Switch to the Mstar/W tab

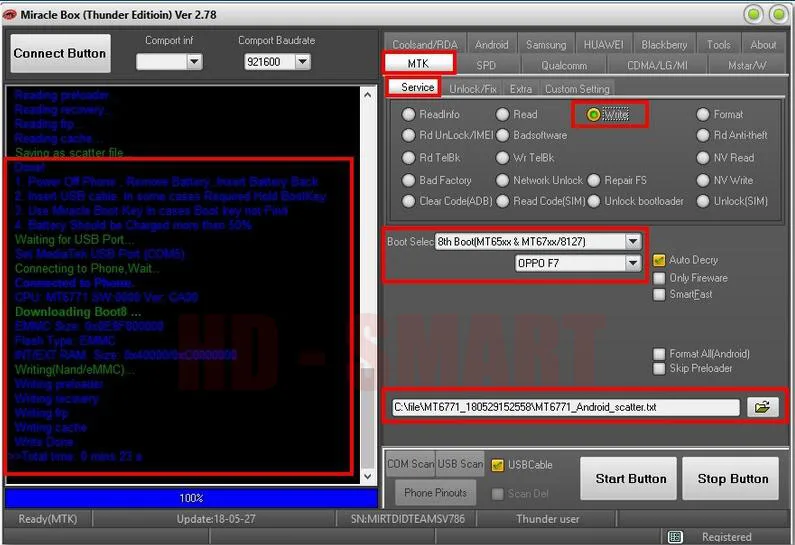747,65
